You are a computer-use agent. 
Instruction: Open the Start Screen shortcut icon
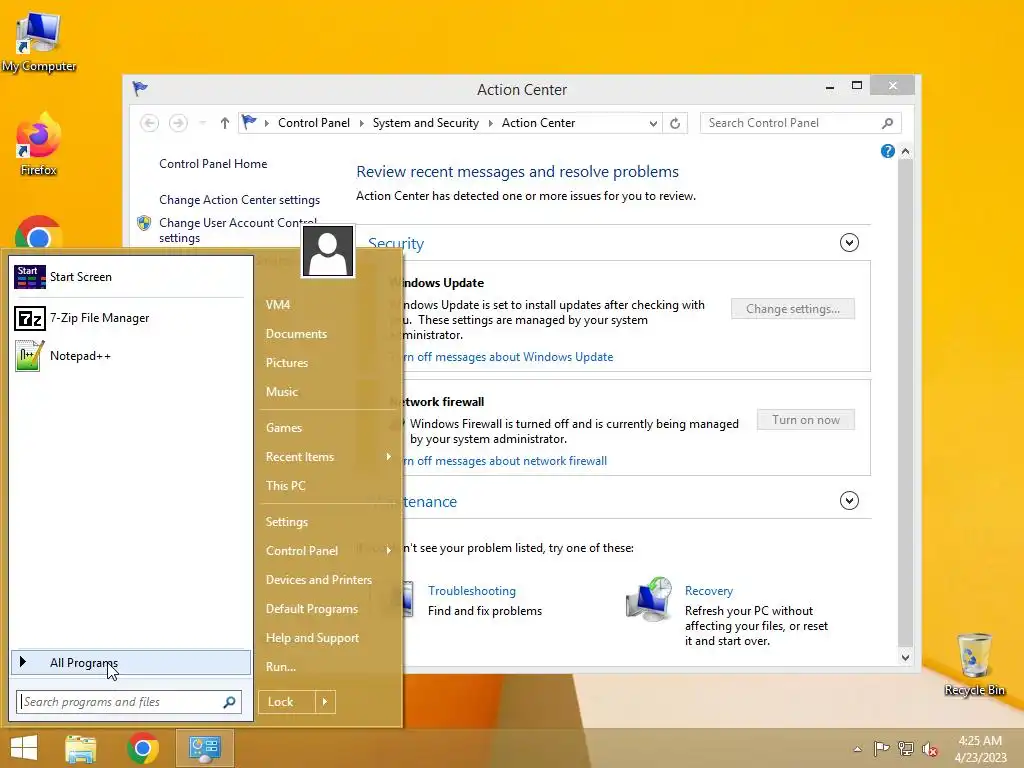click(x=29, y=277)
